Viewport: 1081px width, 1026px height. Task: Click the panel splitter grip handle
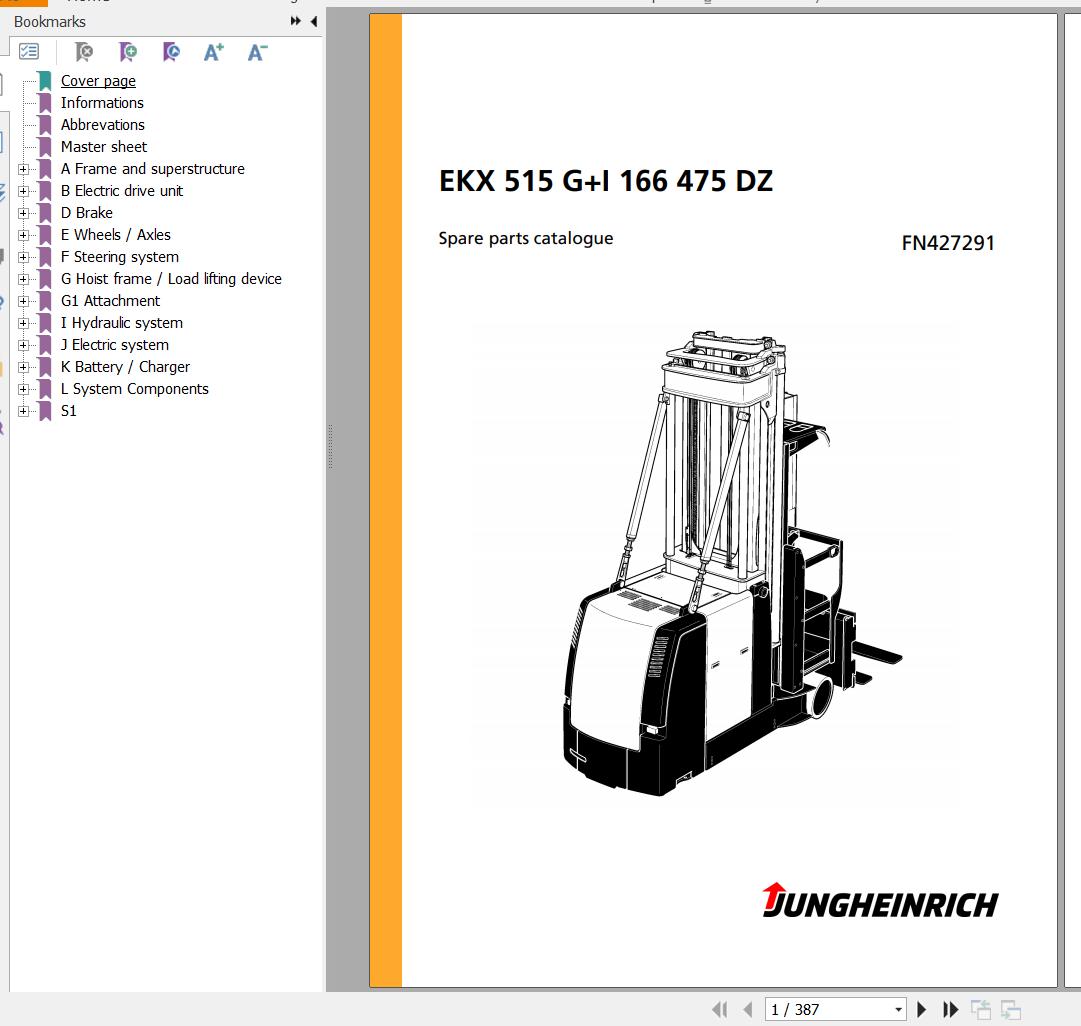click(331, 447)
